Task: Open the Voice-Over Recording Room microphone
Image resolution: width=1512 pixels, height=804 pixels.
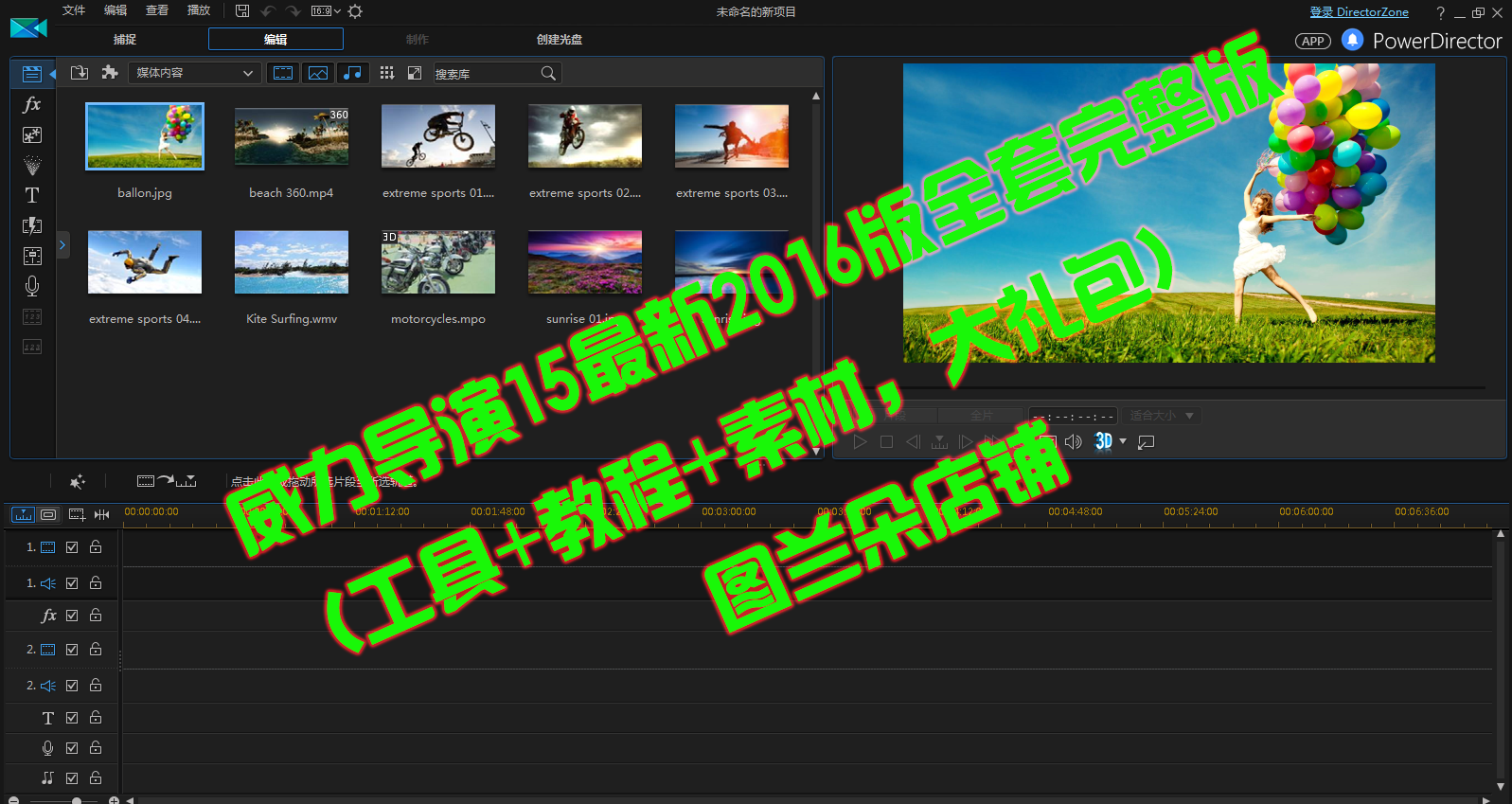Action: coord(31,286)
